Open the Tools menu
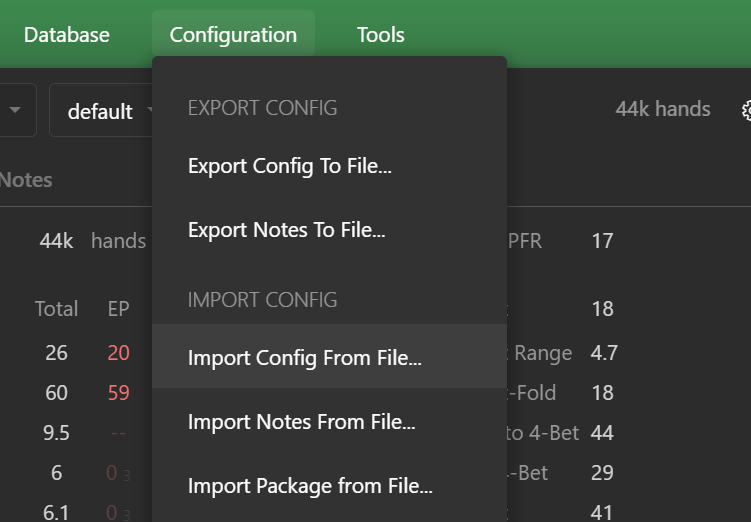Viewport: 751px width, 522px height. [x=381, y=35]
